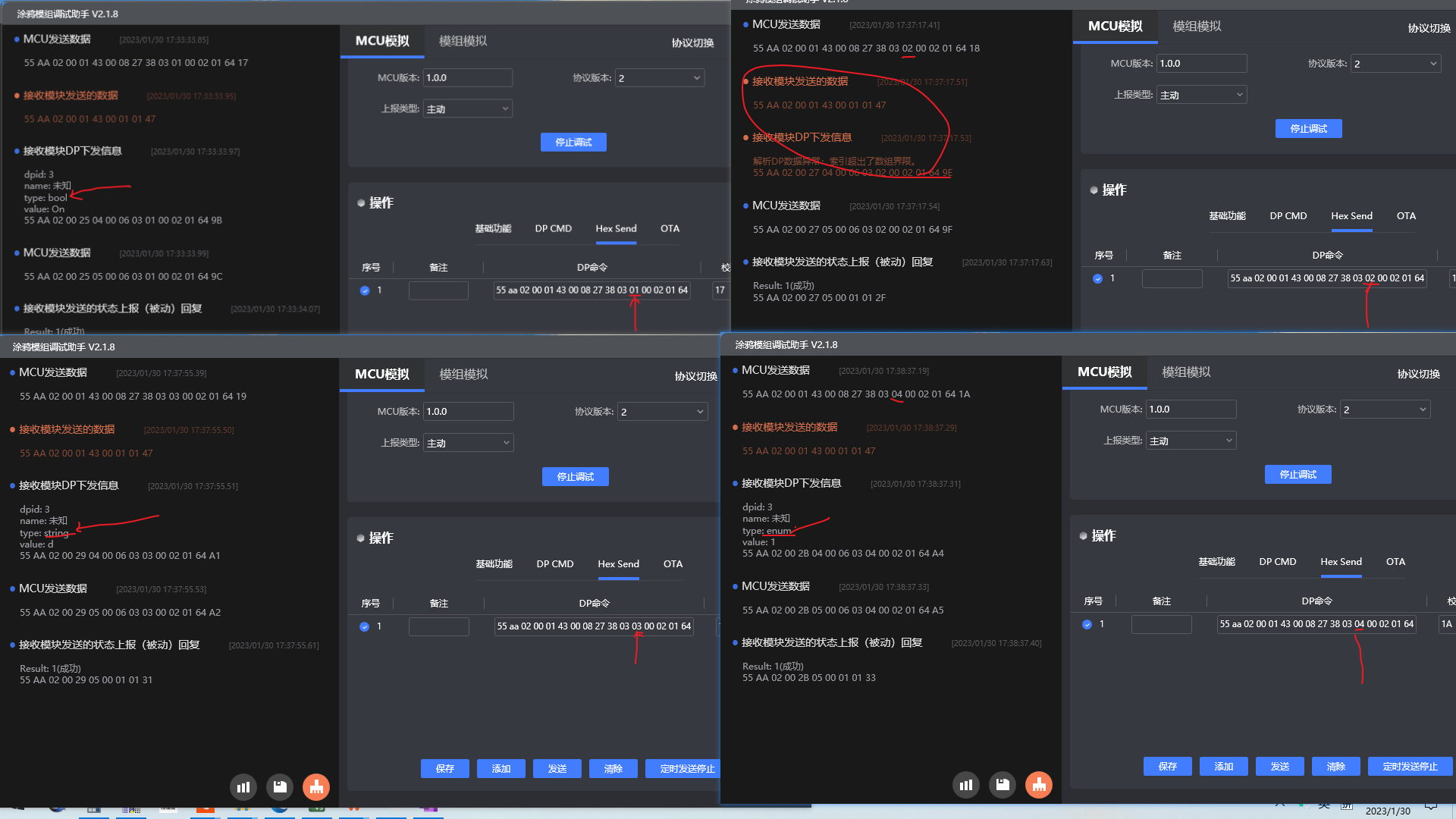This screenshot has height=819, width=1456.
Task: Clear log with orange broom icon, bottom-right window
Action: point(1039,785)
